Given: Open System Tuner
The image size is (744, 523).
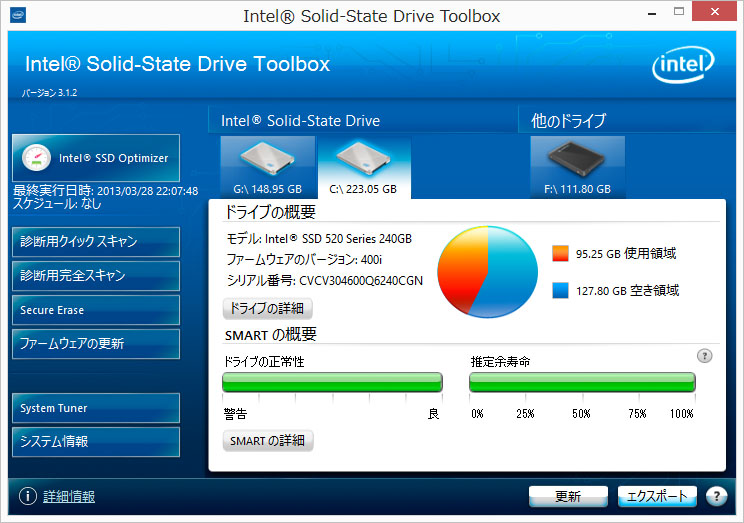Looking at the screenshot, I should tap(96, 408).
